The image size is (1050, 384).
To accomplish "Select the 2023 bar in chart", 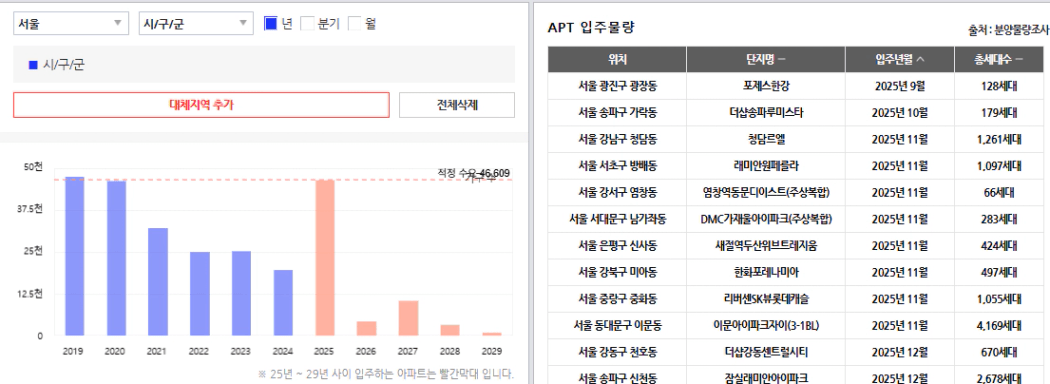I will point(242,294).
